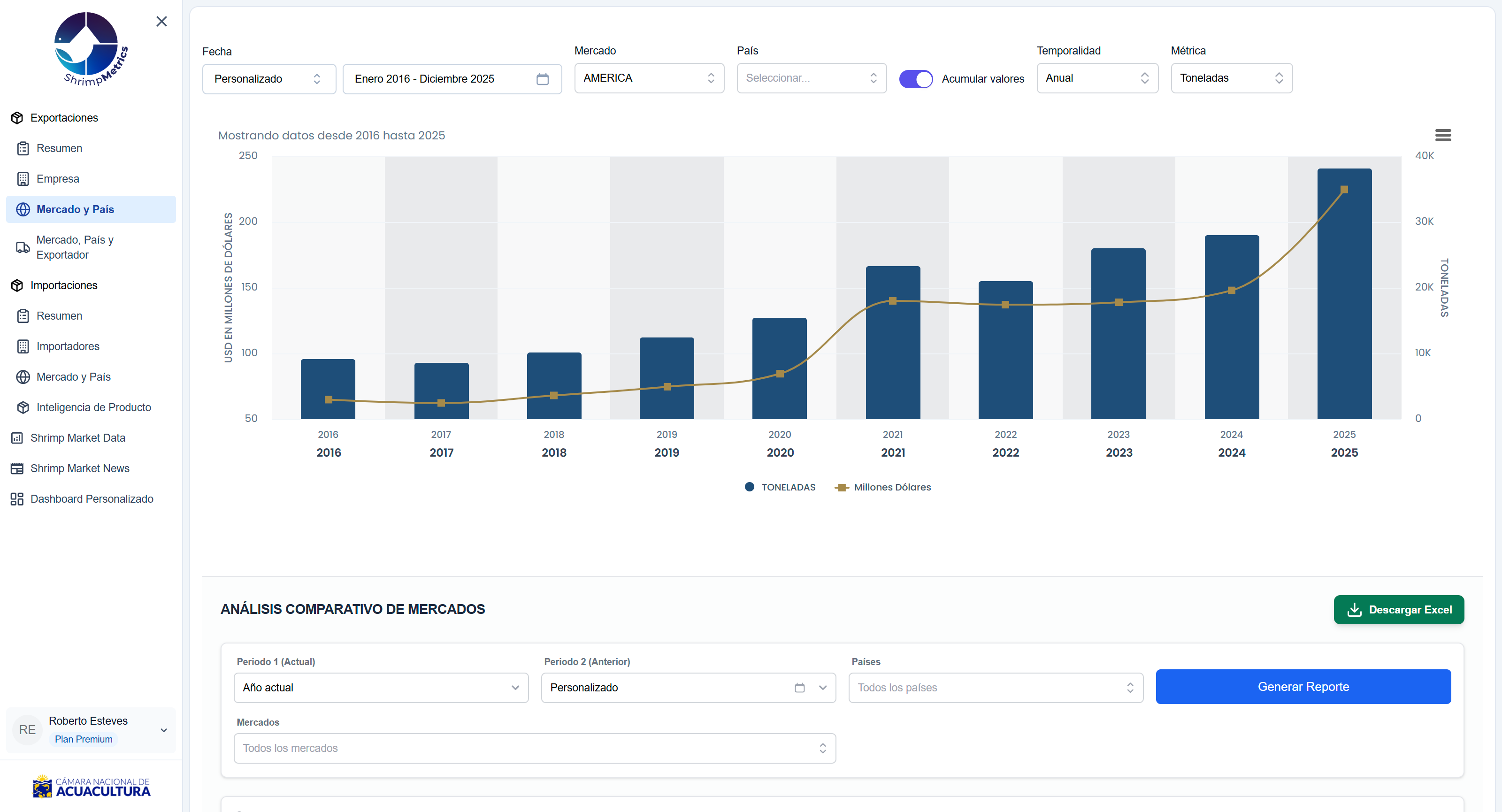Open Dashboard Personalizado page
The width and height of the screenshot is (1502, 812).
91,499
